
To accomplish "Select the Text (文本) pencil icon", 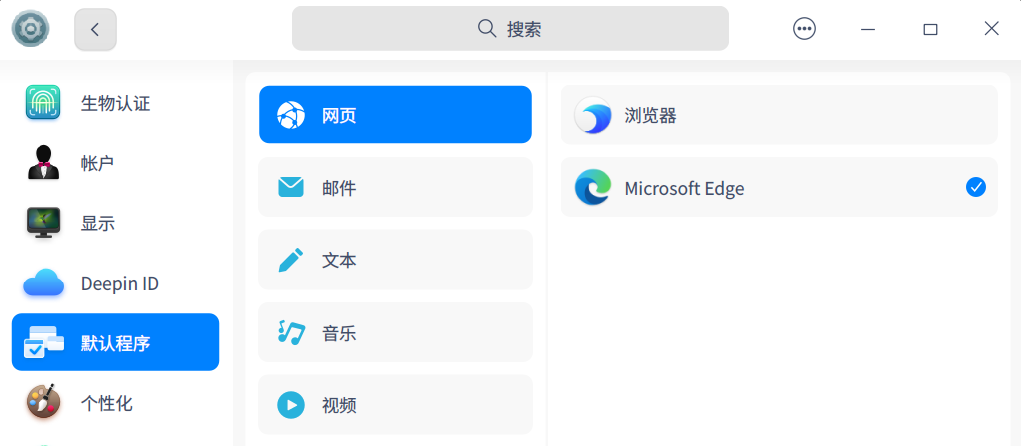I will pos(291,260).
